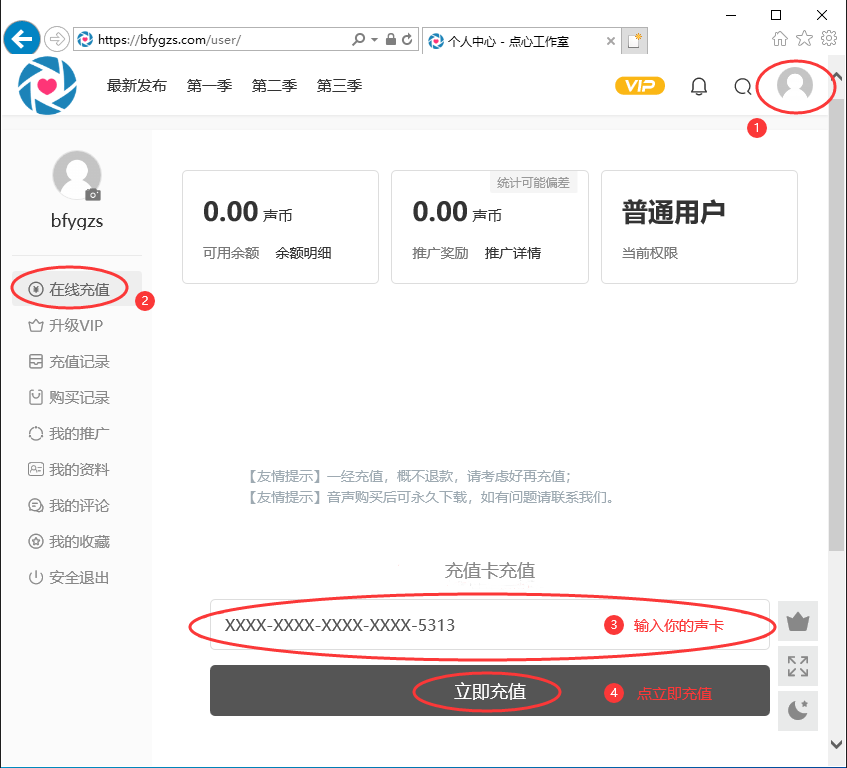Viewport: 847px width, 768px height.
Task: Open 推广详情 link
Action: coord(513,253)
